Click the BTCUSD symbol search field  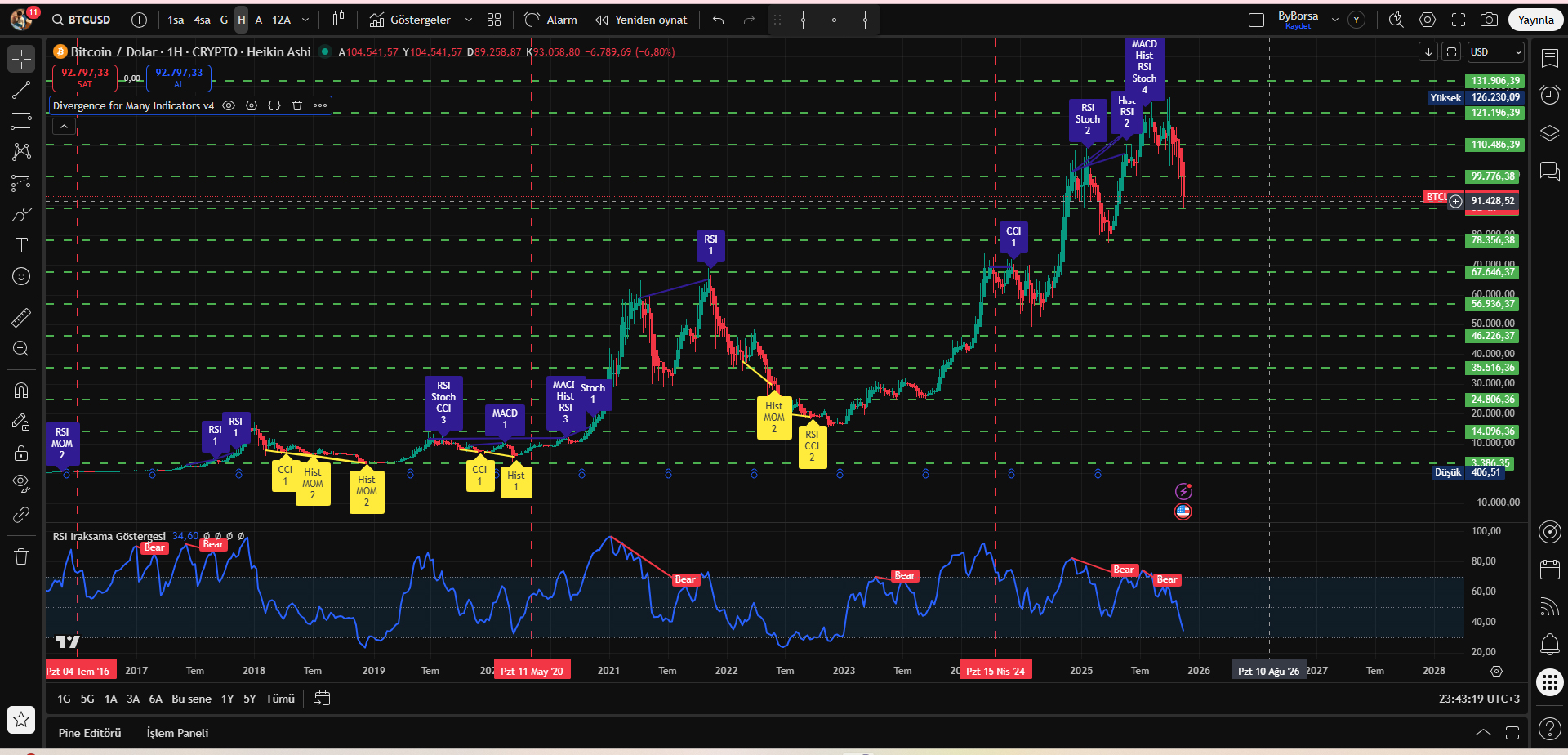pos(88,20)
